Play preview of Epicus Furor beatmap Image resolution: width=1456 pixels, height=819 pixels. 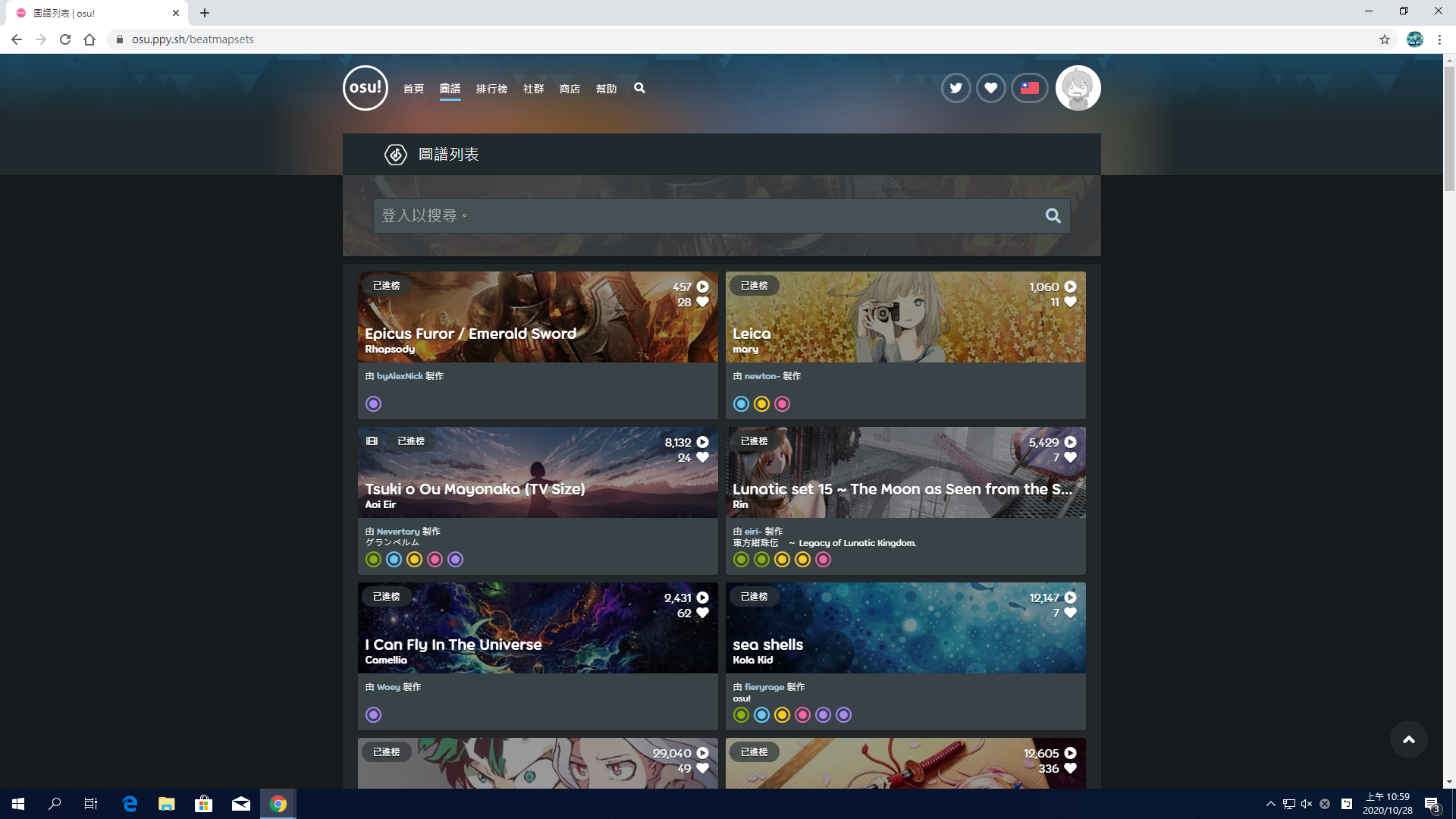[703, 287]
